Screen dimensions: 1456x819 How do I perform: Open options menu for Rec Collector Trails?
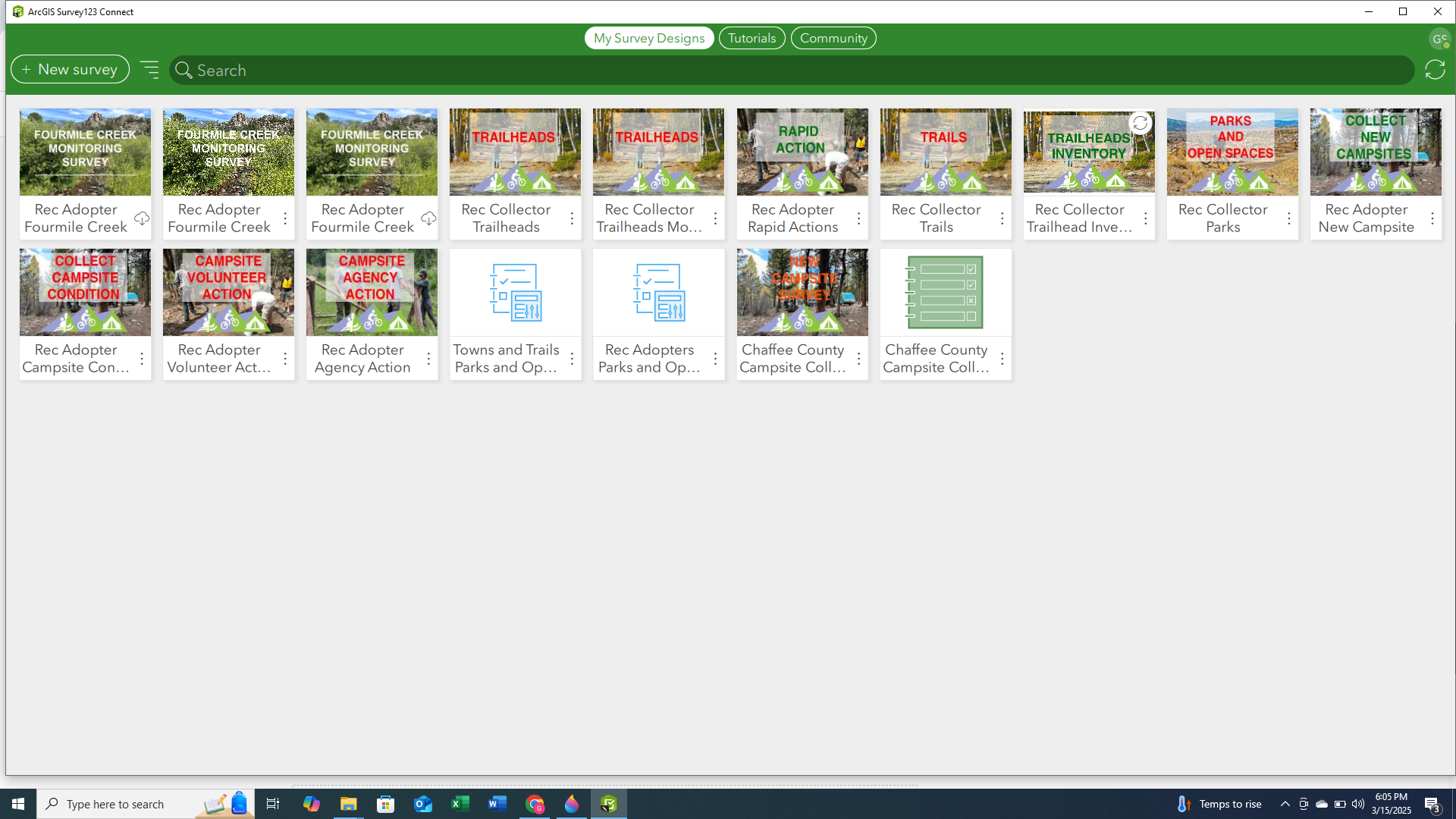pos(1002,218)
